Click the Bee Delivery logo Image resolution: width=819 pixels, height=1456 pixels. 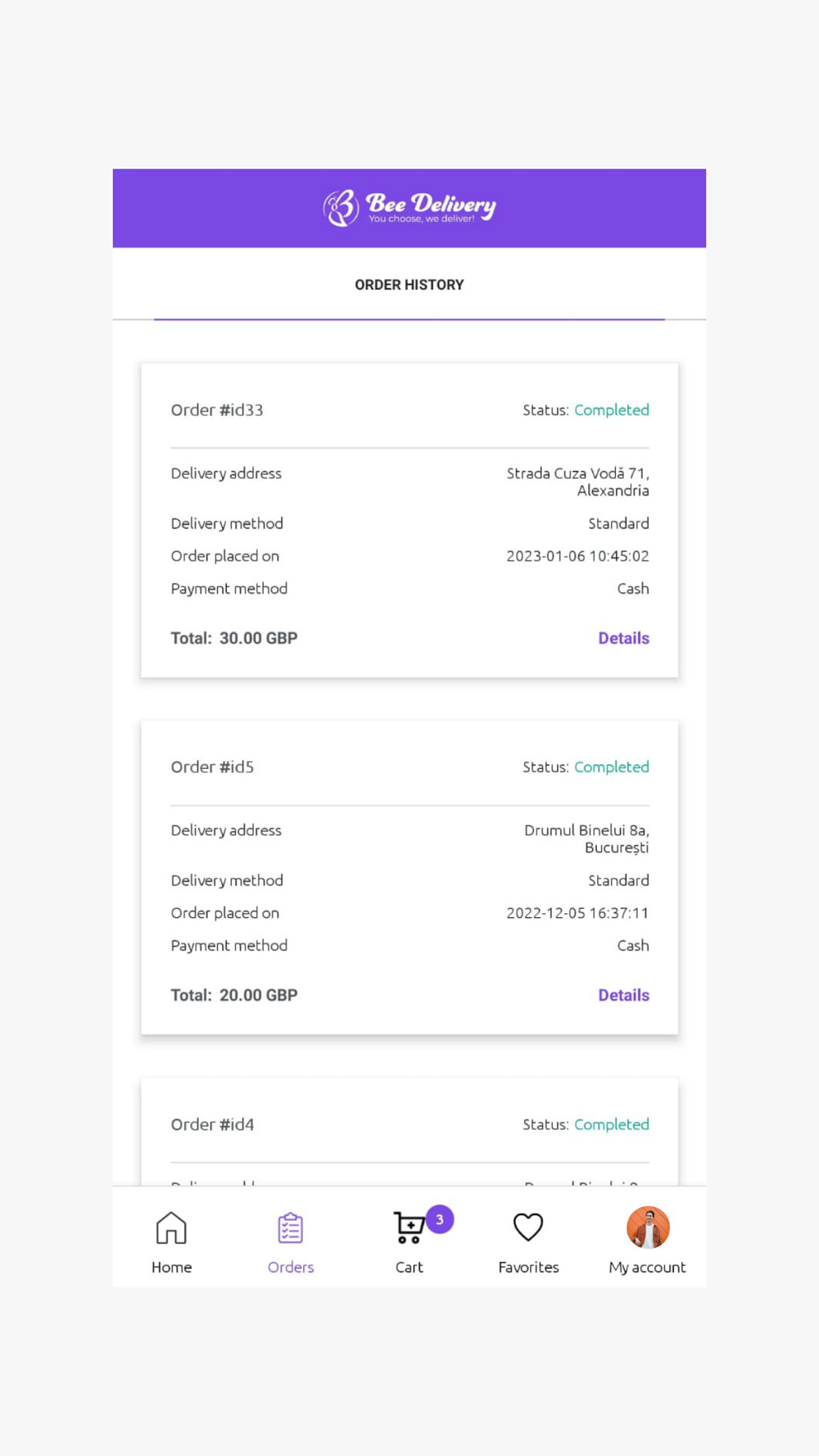409,208
